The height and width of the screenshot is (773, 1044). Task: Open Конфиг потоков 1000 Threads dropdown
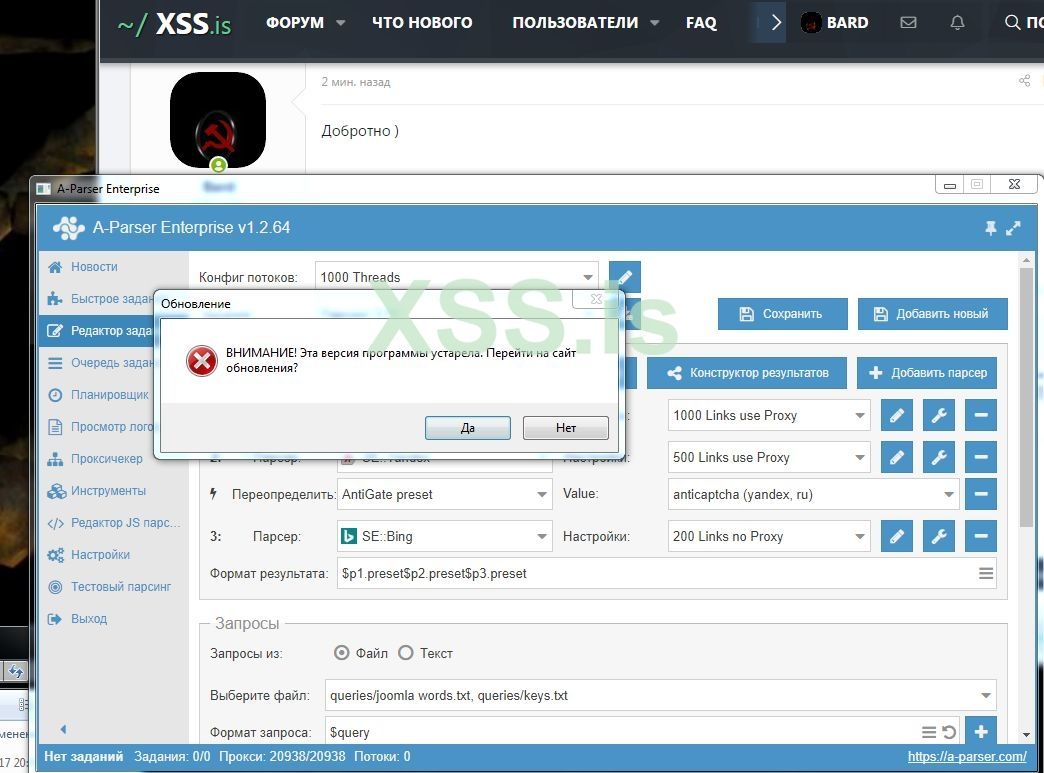point(456,277)
